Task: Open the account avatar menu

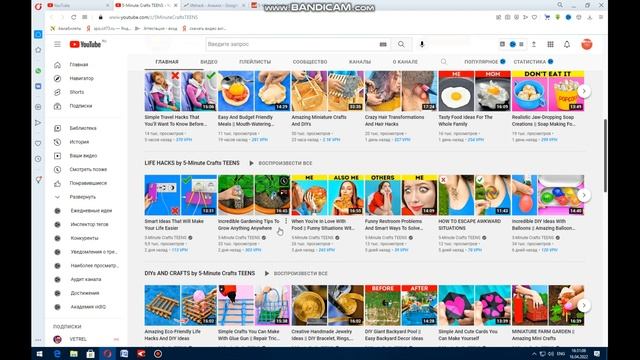Action: pyautogui.click(x=587, y=44)
